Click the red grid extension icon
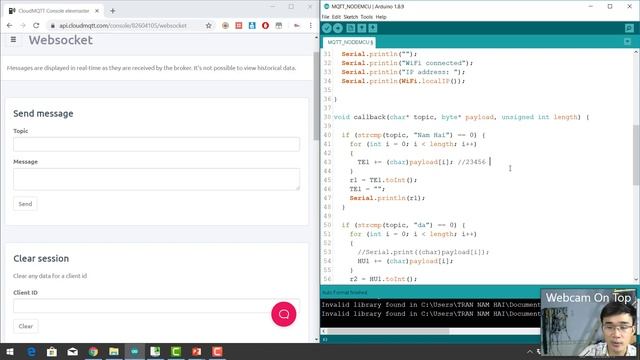640x360 pixels. 239,25
